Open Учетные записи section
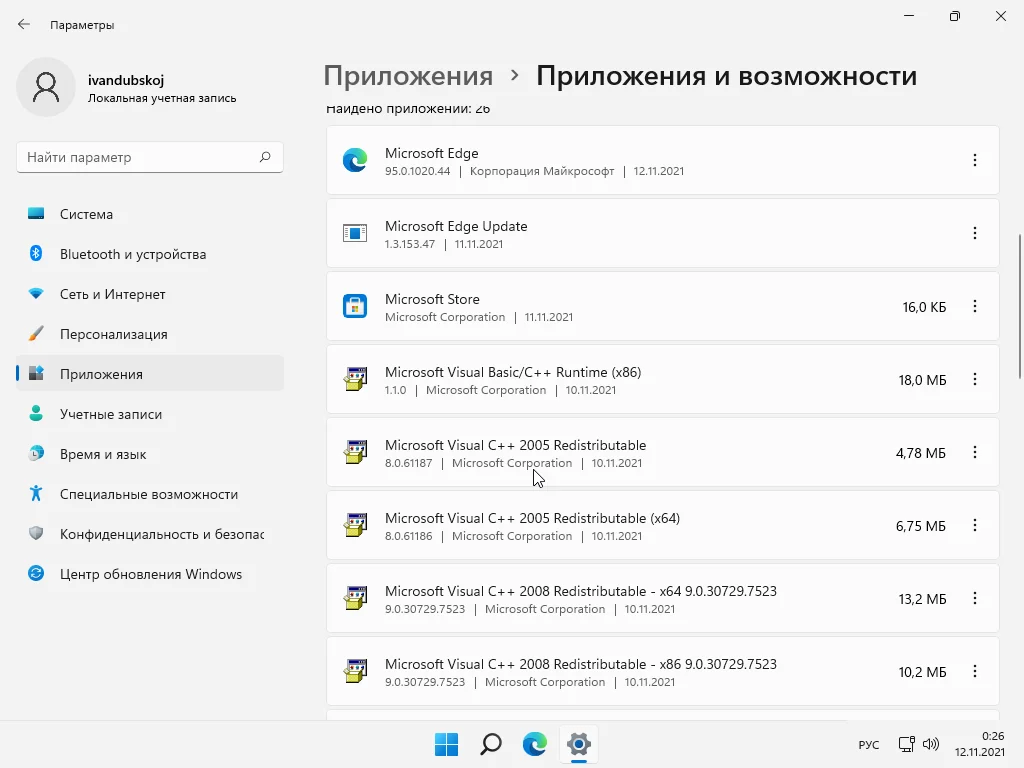 (150, 414)
